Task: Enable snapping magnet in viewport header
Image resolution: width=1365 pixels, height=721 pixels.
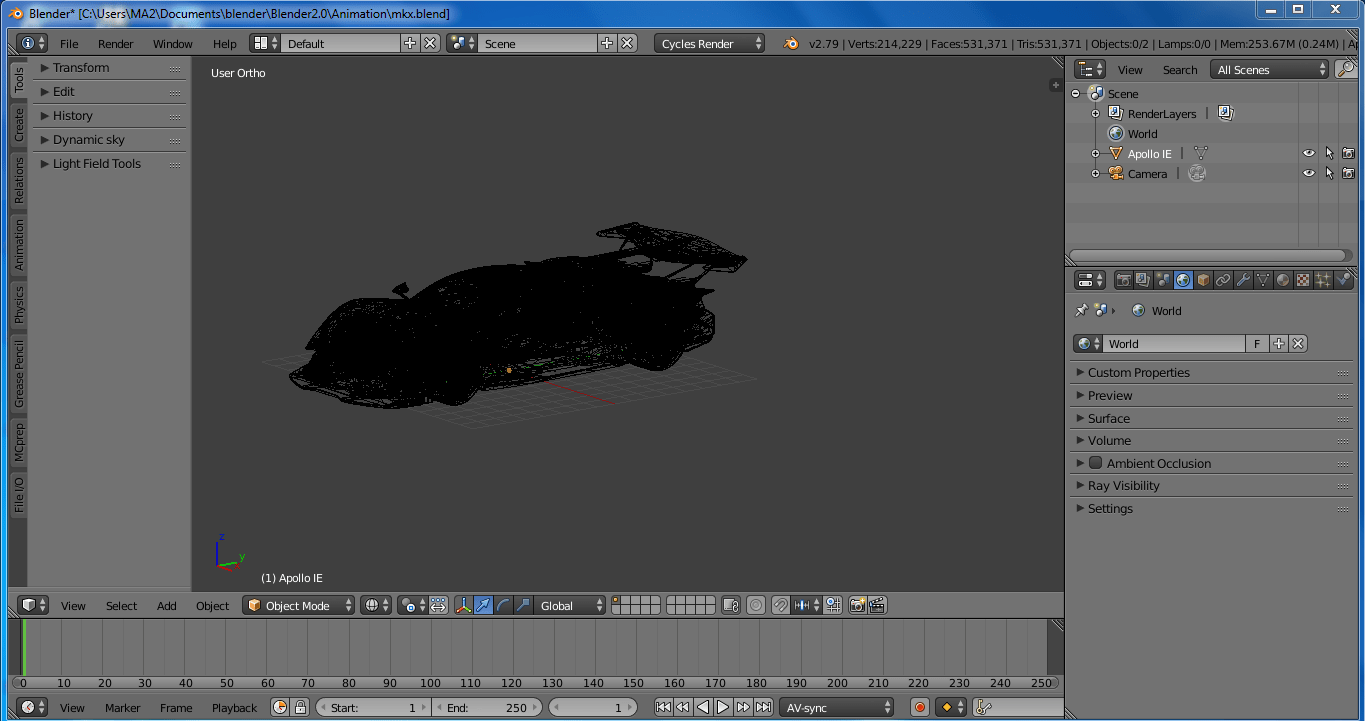Action: pyautogui.click(x=780, y=604)
